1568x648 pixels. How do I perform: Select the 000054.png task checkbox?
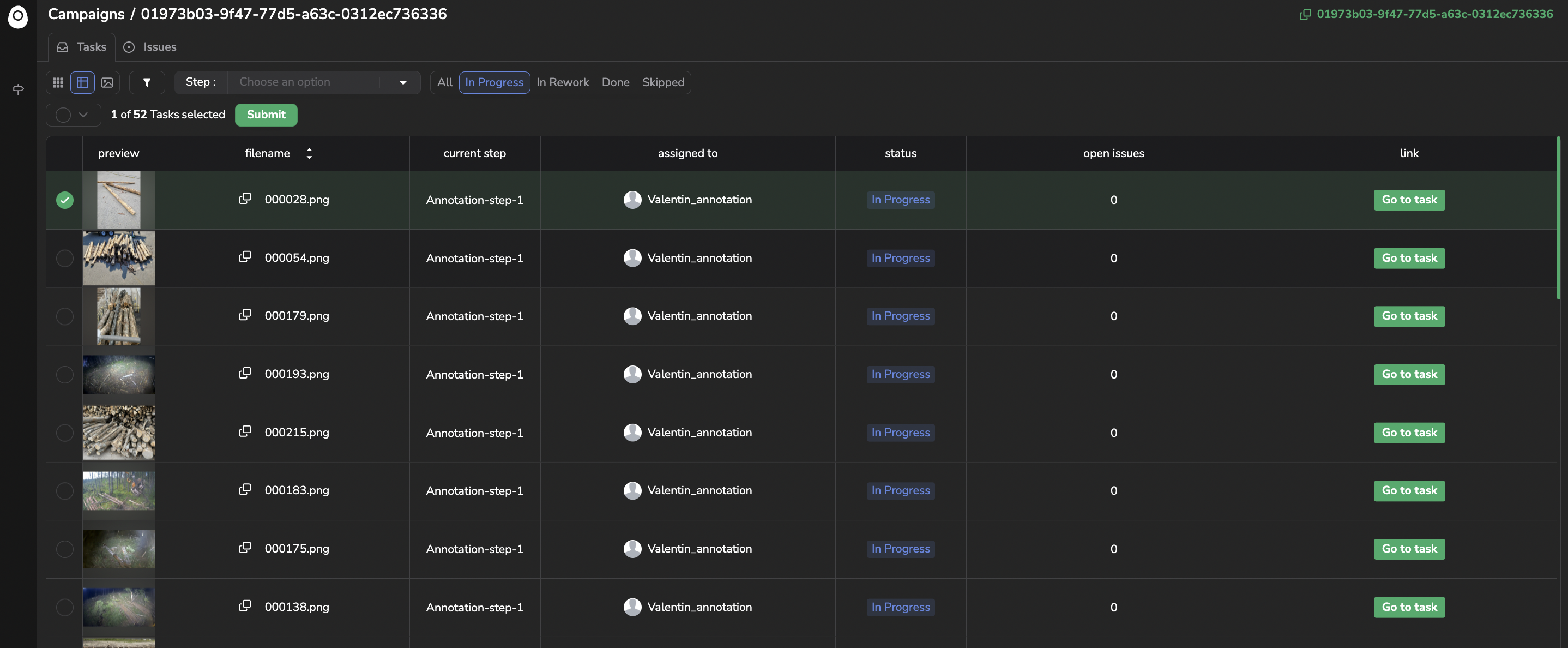[64, 258]
